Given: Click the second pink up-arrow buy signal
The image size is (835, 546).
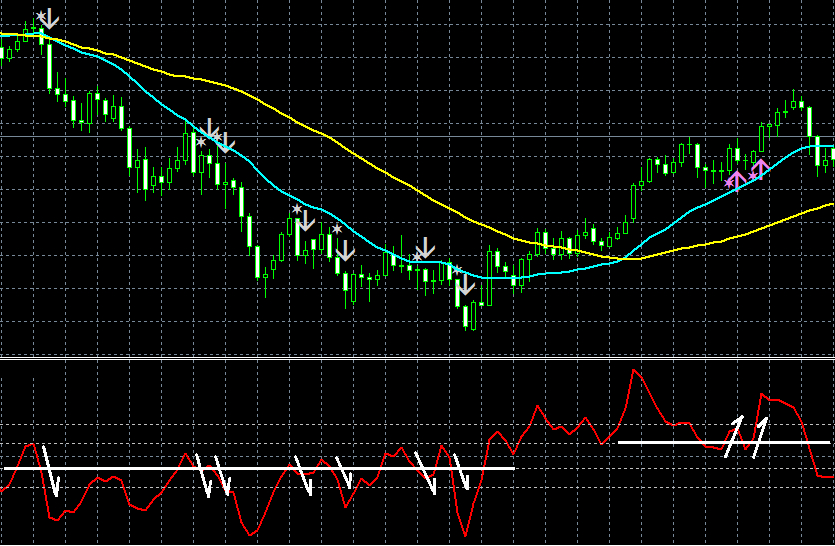Looking at the screenshot, I should click(x=760, y=169).
